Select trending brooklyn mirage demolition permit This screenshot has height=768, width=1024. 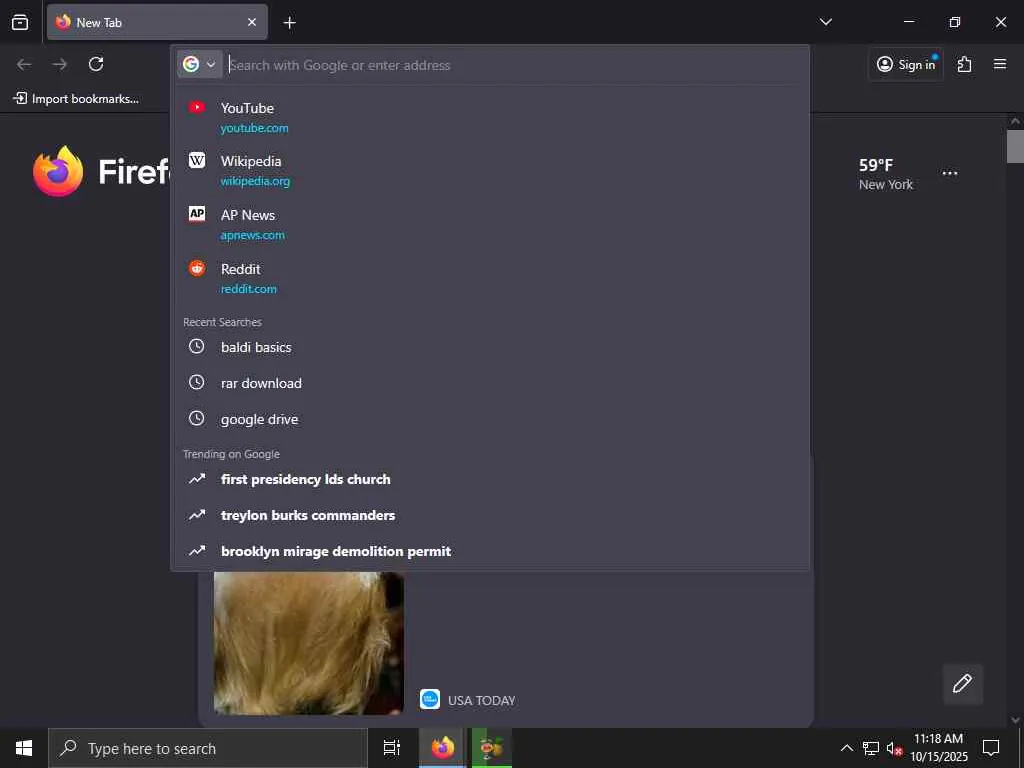click(x=490, y=551)
